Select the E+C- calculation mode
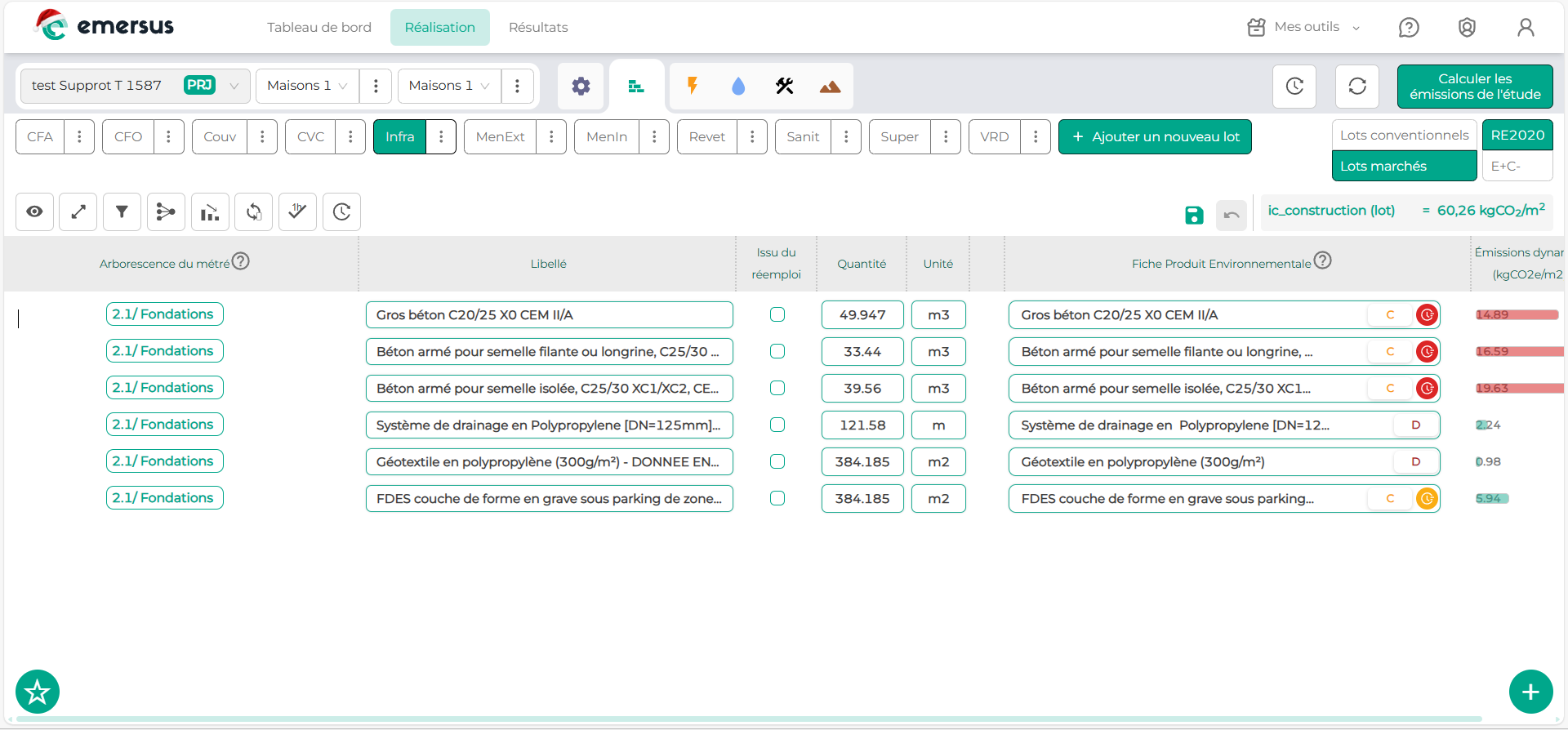Image resolution: width=1568 pixels, height=730 pixels. pos(1517,166)
